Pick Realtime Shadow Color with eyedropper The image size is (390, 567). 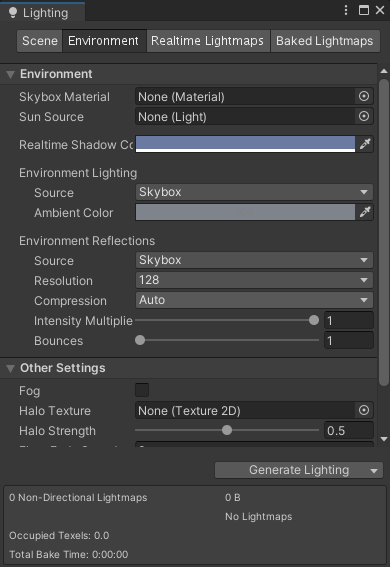pyautogui.click(x=365, y=144)
